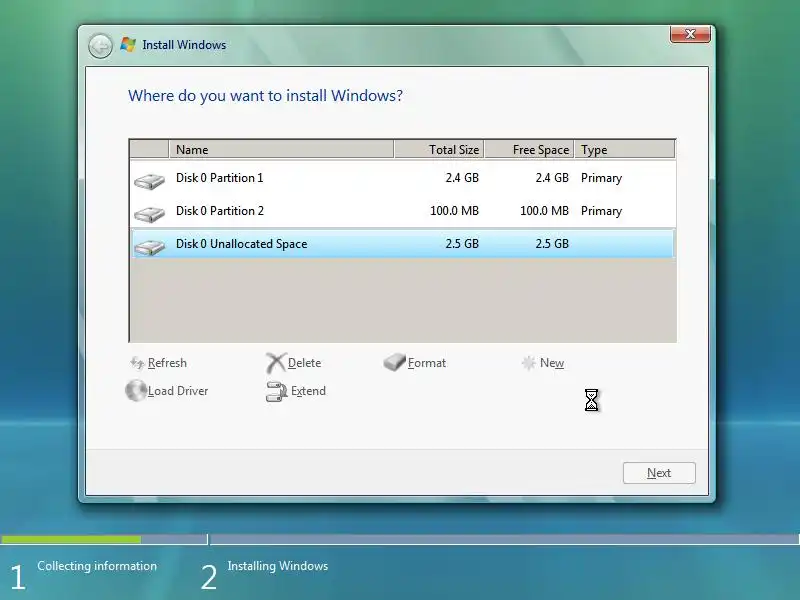This screenshot has height=600, width=800.
Task: Click the Windows flag icon in title bar
Action: [128, 44]
